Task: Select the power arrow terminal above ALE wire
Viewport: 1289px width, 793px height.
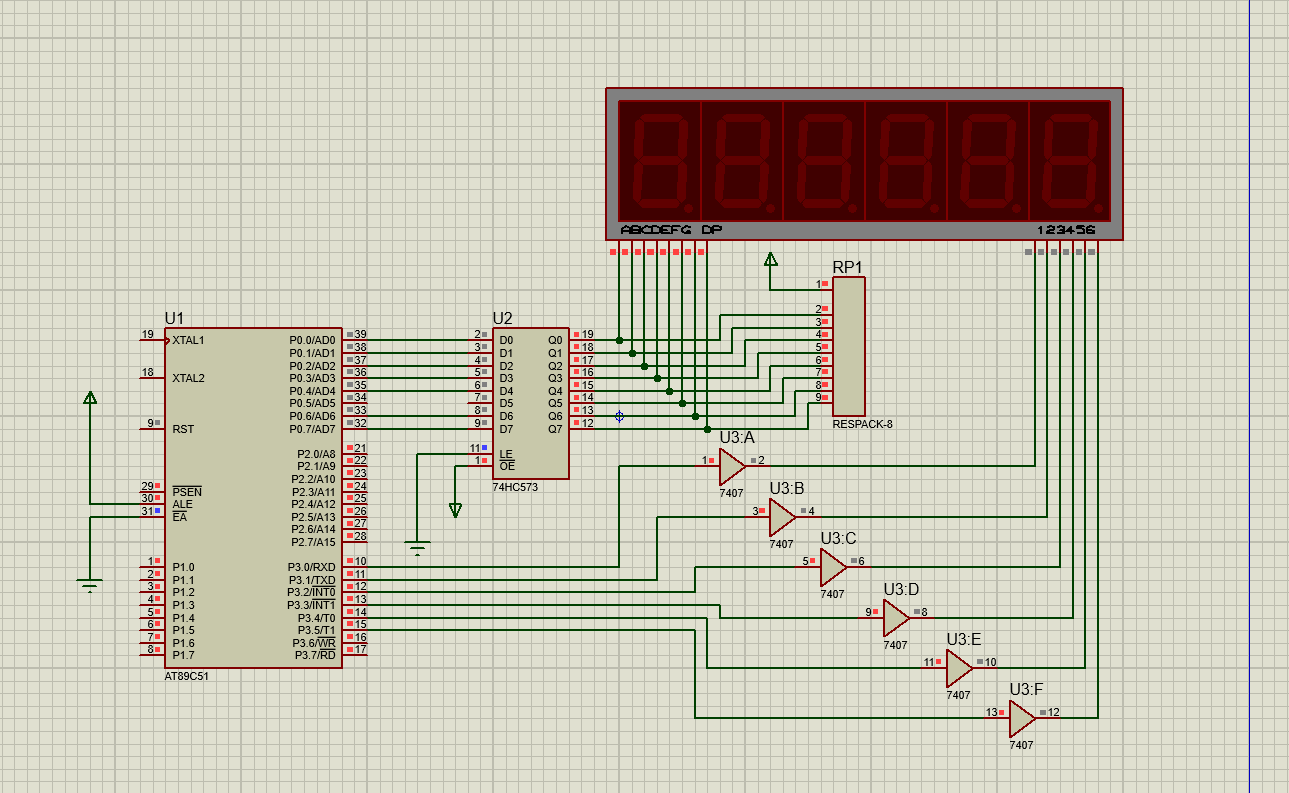Action: pos(90,399)
